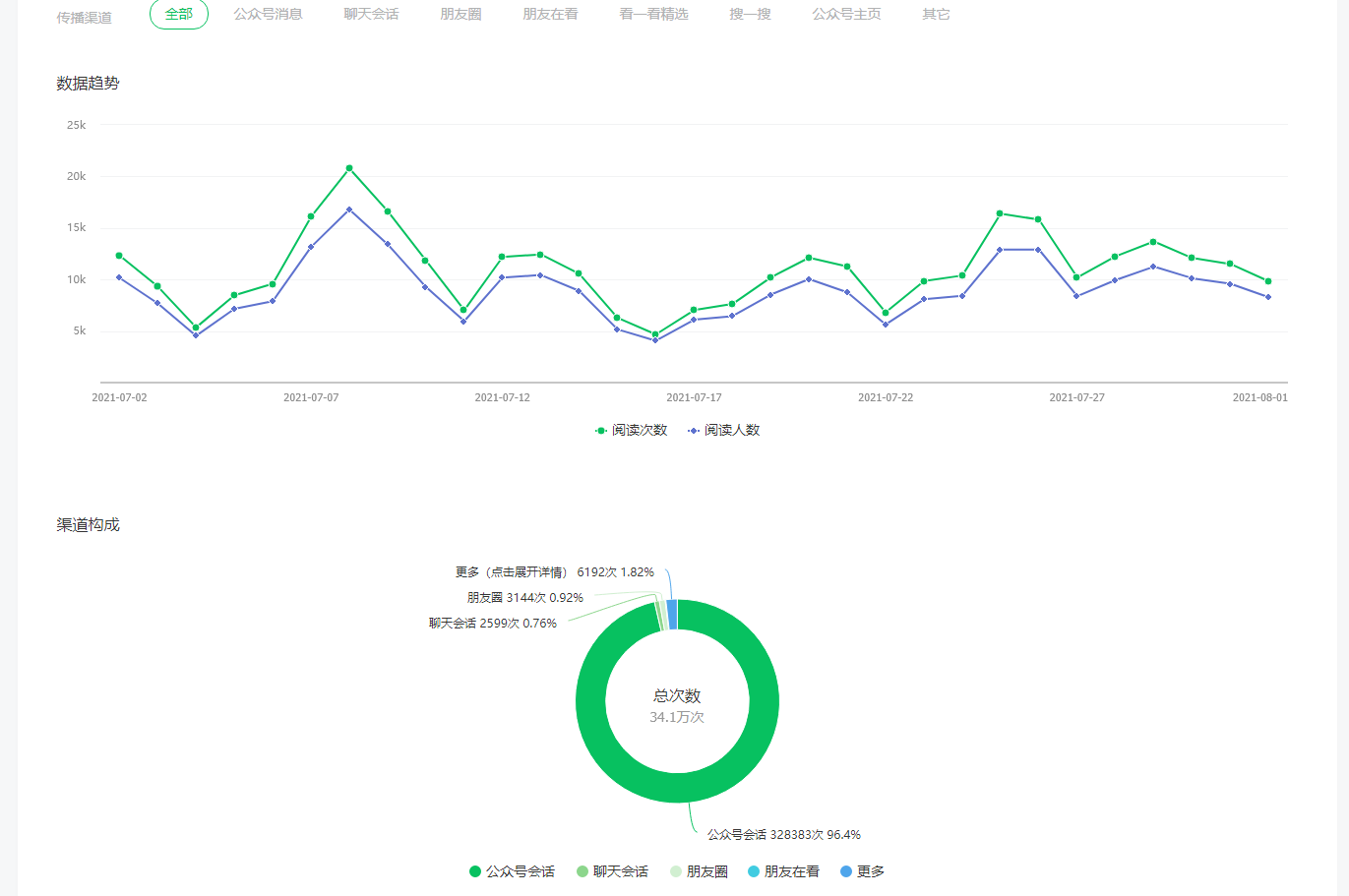Select the 搜一搜 channel tab

(x=750, y=15)
